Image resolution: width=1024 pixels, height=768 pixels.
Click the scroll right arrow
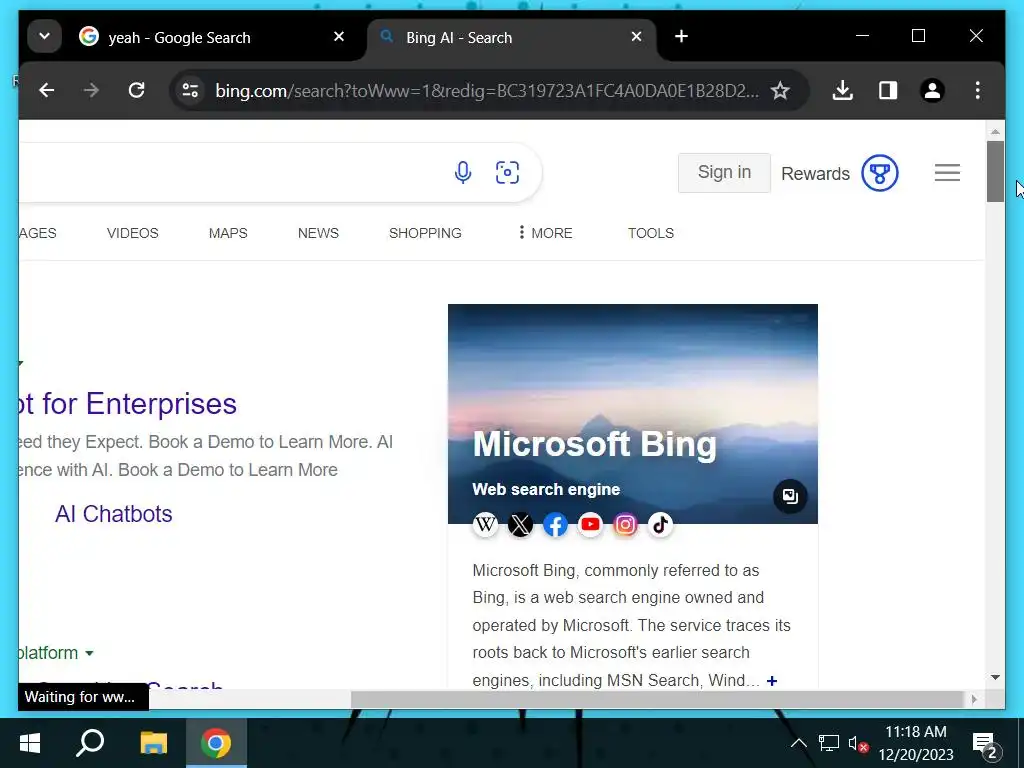[974, 699]
